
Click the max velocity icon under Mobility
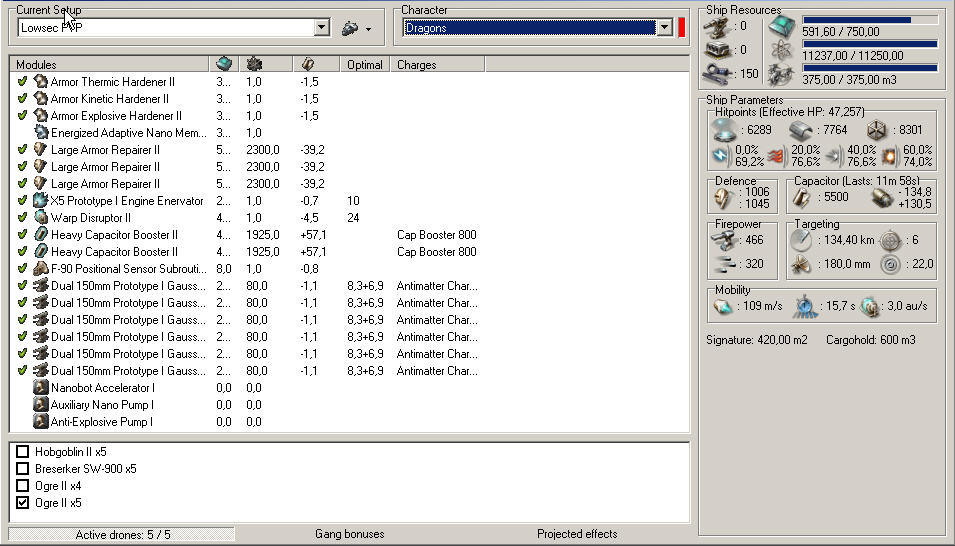pos(723,305)
